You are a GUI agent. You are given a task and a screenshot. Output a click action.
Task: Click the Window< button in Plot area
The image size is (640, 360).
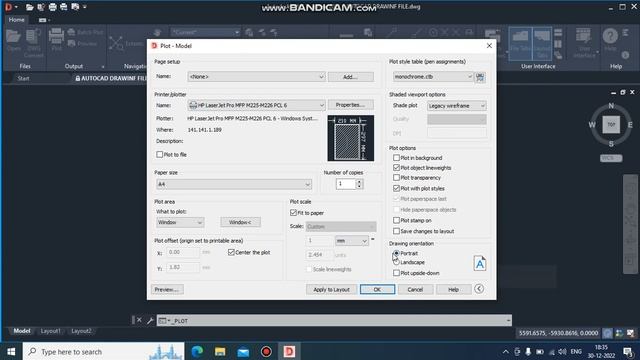(x=240, y=222)
